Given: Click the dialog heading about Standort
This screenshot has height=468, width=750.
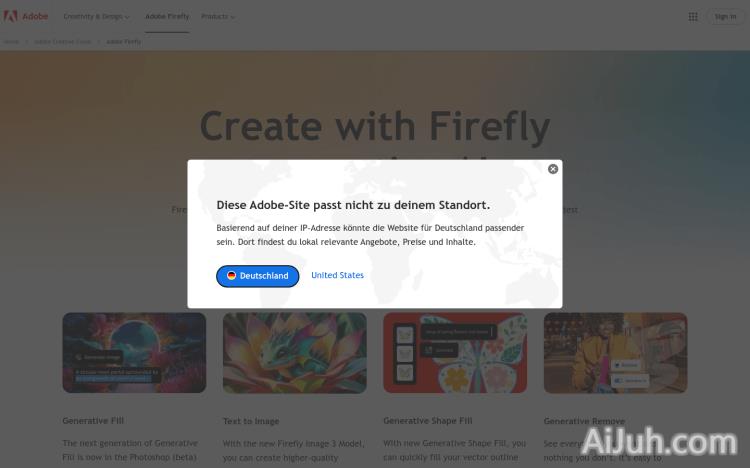Looking at the screenshot, I should [353, 205].
